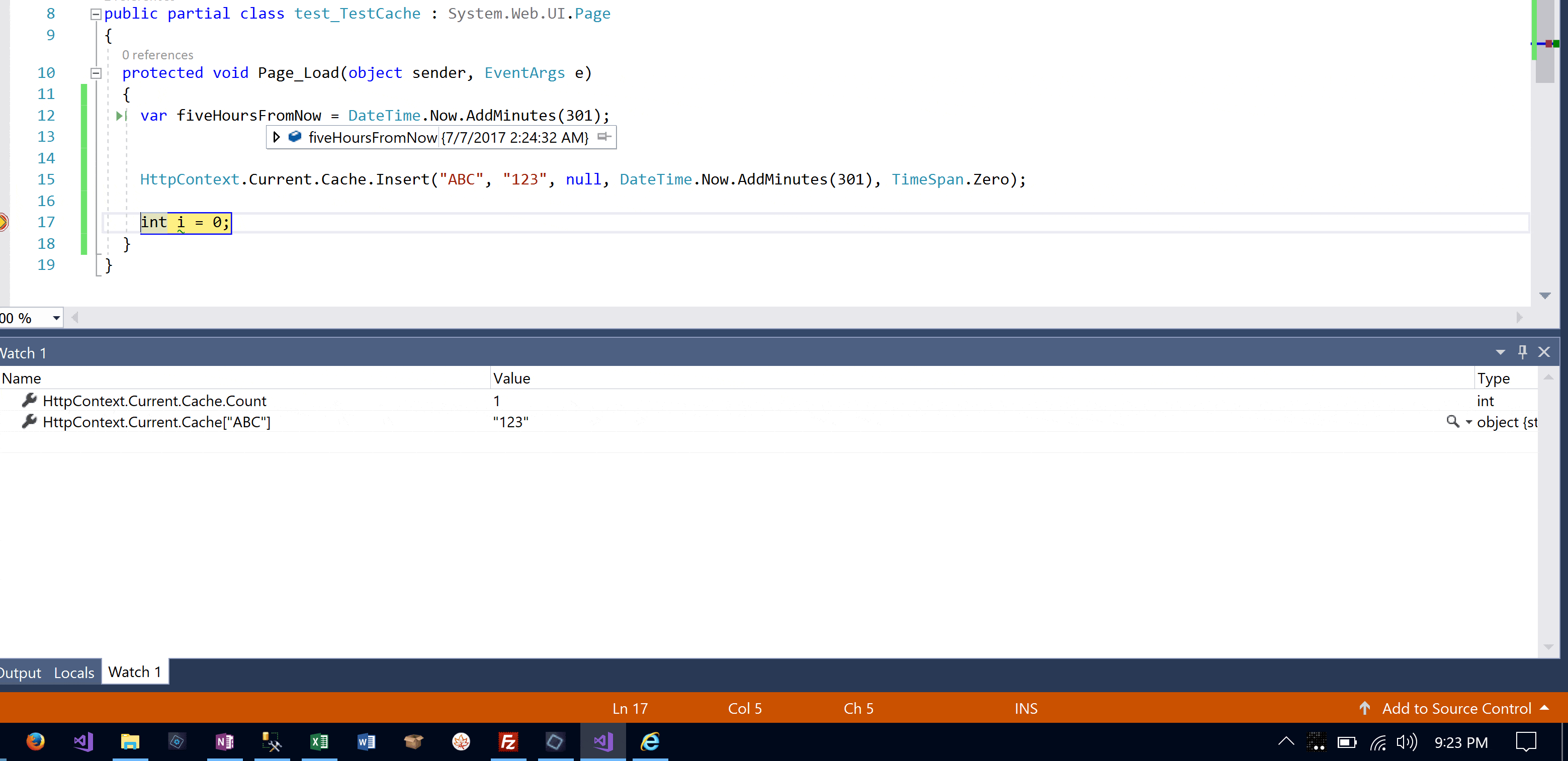This screenshot has height=761, width=1568.
Task: Collapse the test_TestCache class outline
Action: click(96, 14)
